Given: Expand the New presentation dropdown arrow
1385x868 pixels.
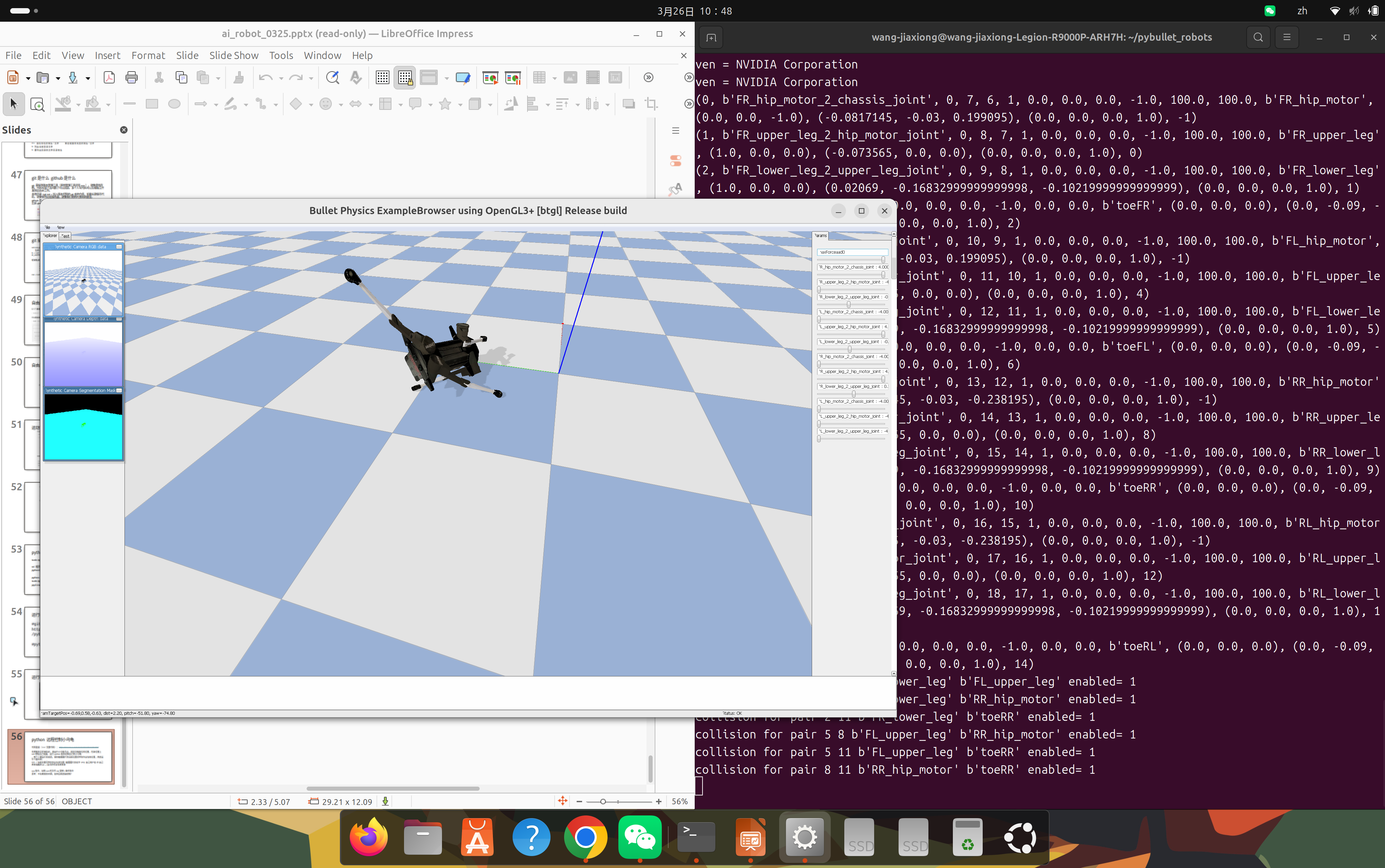Looking at the screenshot, I should [x=27, y=78].
